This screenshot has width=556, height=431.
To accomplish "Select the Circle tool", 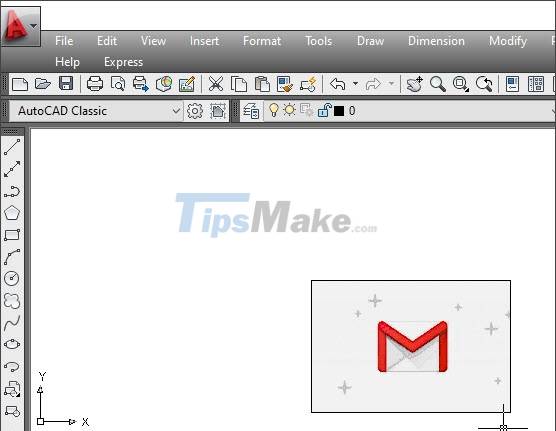I will (x=12, y=278).
